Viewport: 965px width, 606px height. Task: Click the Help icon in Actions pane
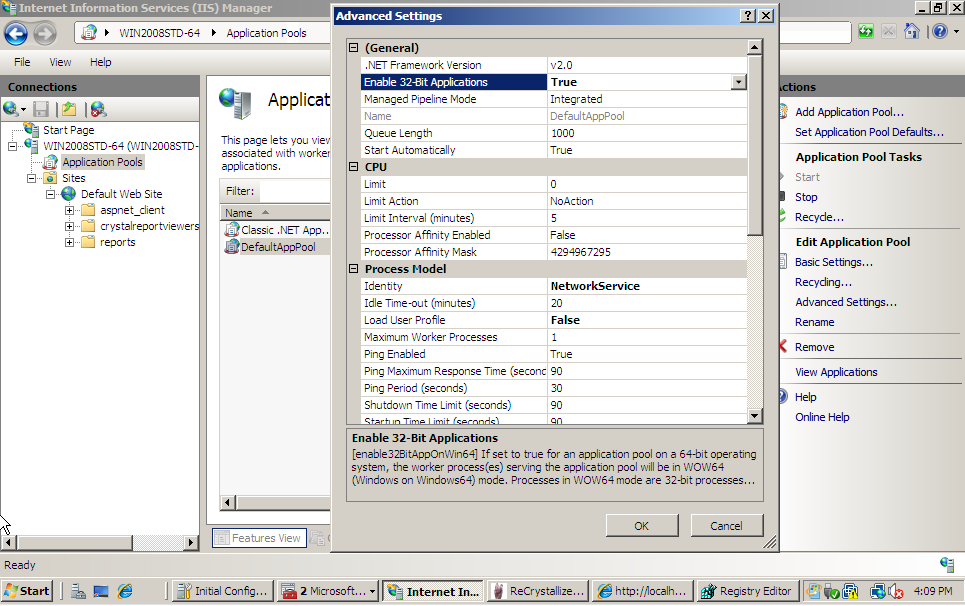click(x=783, y=396)
